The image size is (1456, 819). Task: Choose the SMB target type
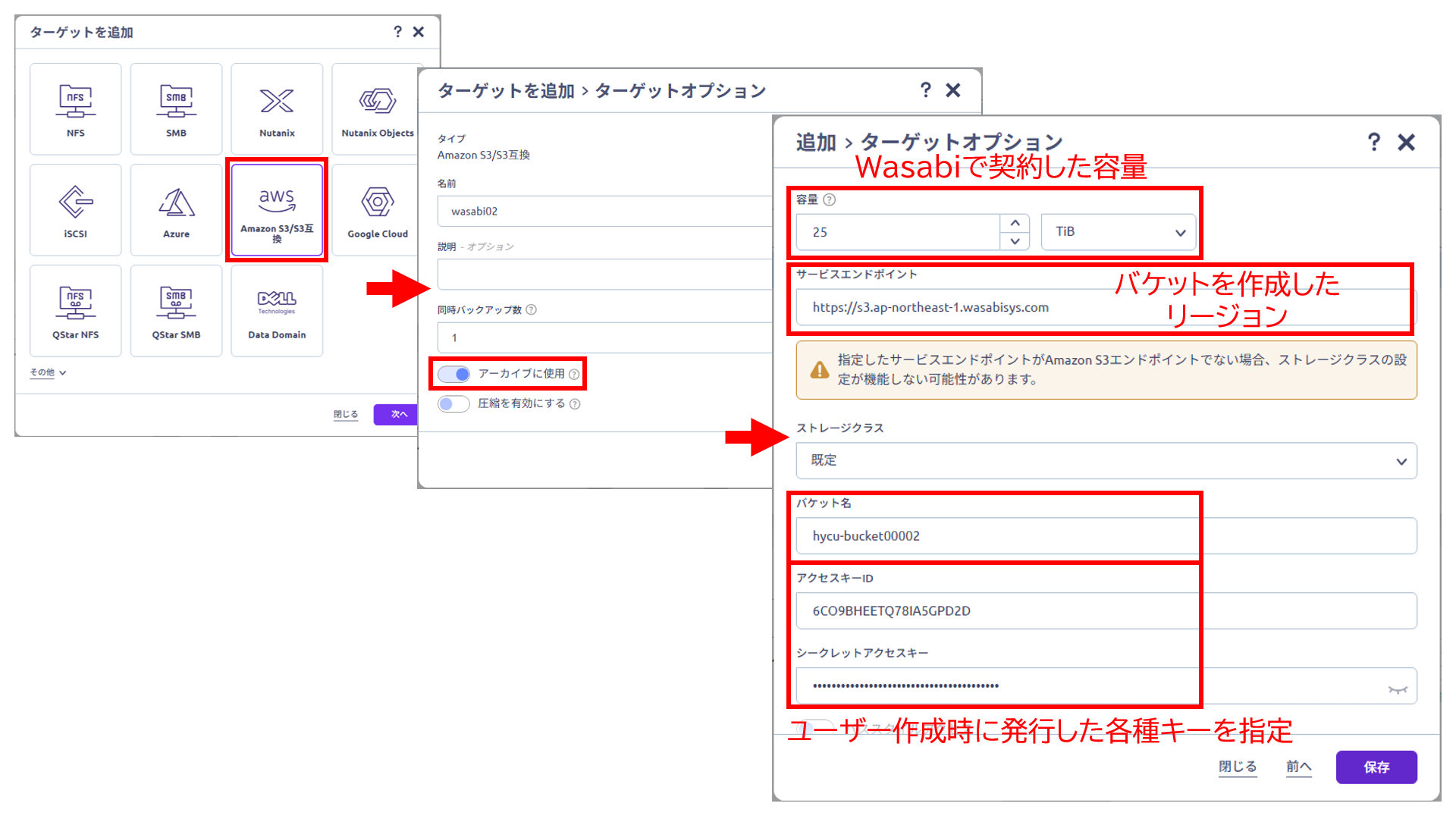click(x=176, y=108)
